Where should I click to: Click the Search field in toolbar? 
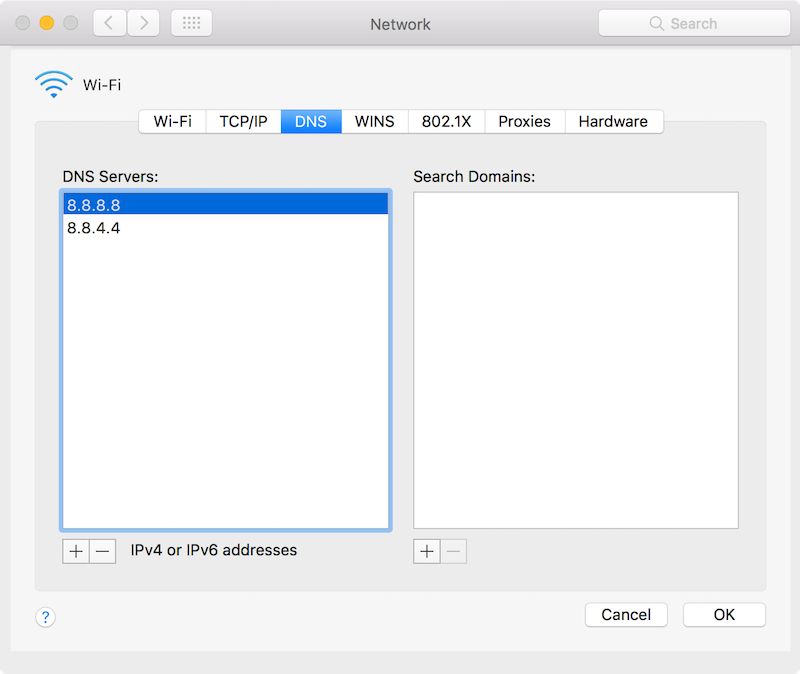click(692, 23)
